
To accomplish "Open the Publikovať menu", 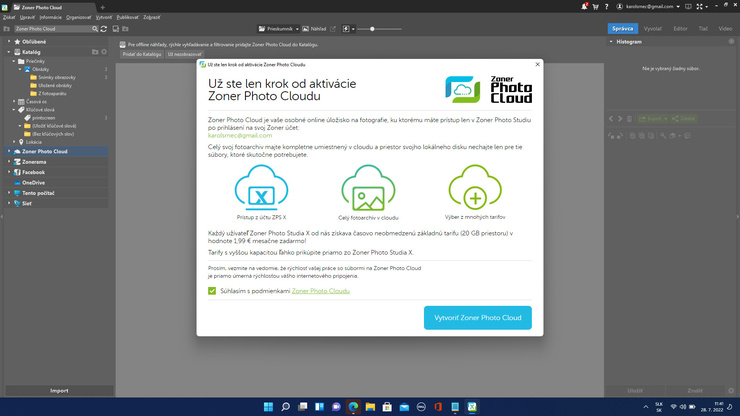I will pos(127,17).
